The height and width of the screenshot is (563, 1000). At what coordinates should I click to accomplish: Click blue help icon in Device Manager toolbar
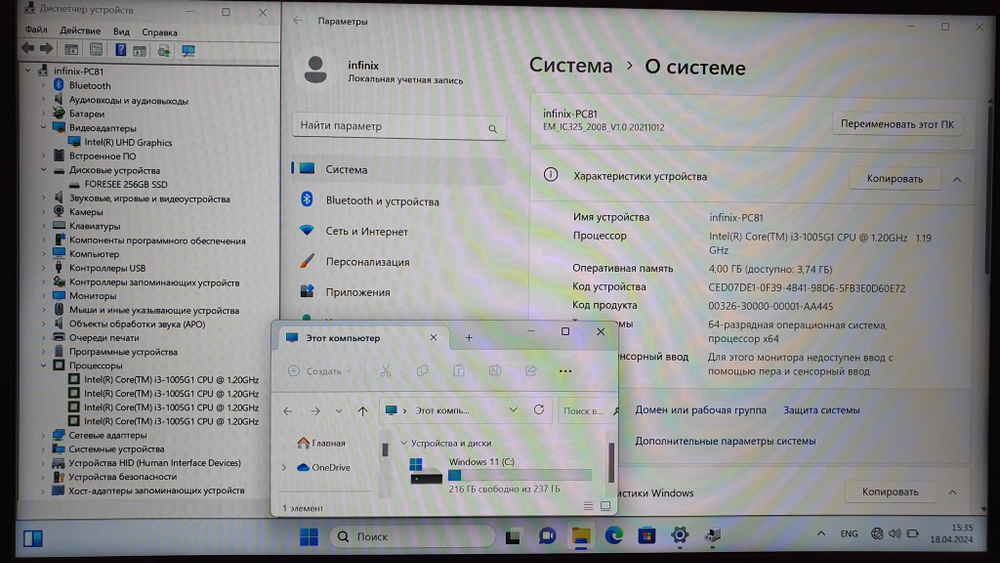(x=121, y=49)
